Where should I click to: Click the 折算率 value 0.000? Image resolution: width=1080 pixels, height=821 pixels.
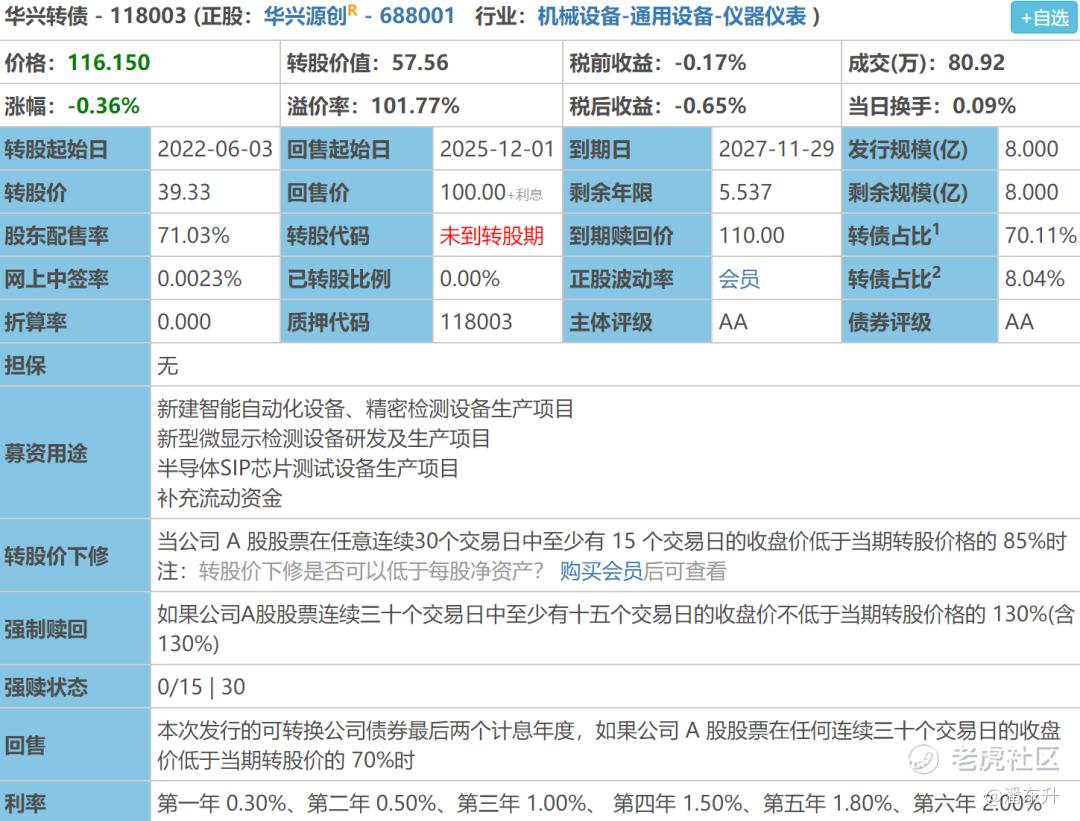(x=184, y=322)
